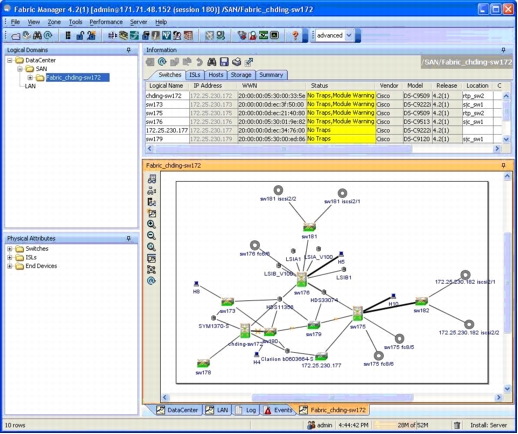This screenshot has height=434, width=518.
Task: Click the trash can icon in status bar
Action: point(457,425)
